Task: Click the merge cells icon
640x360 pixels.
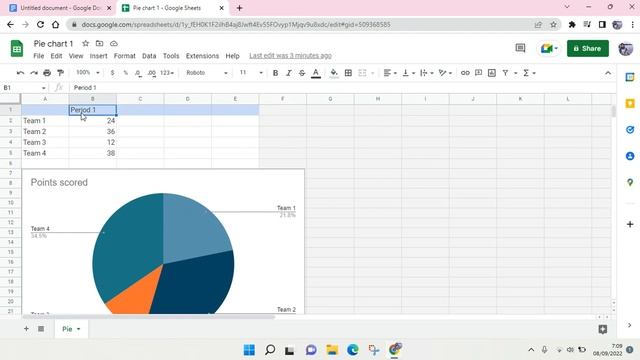Action: (x=362, y=73)
